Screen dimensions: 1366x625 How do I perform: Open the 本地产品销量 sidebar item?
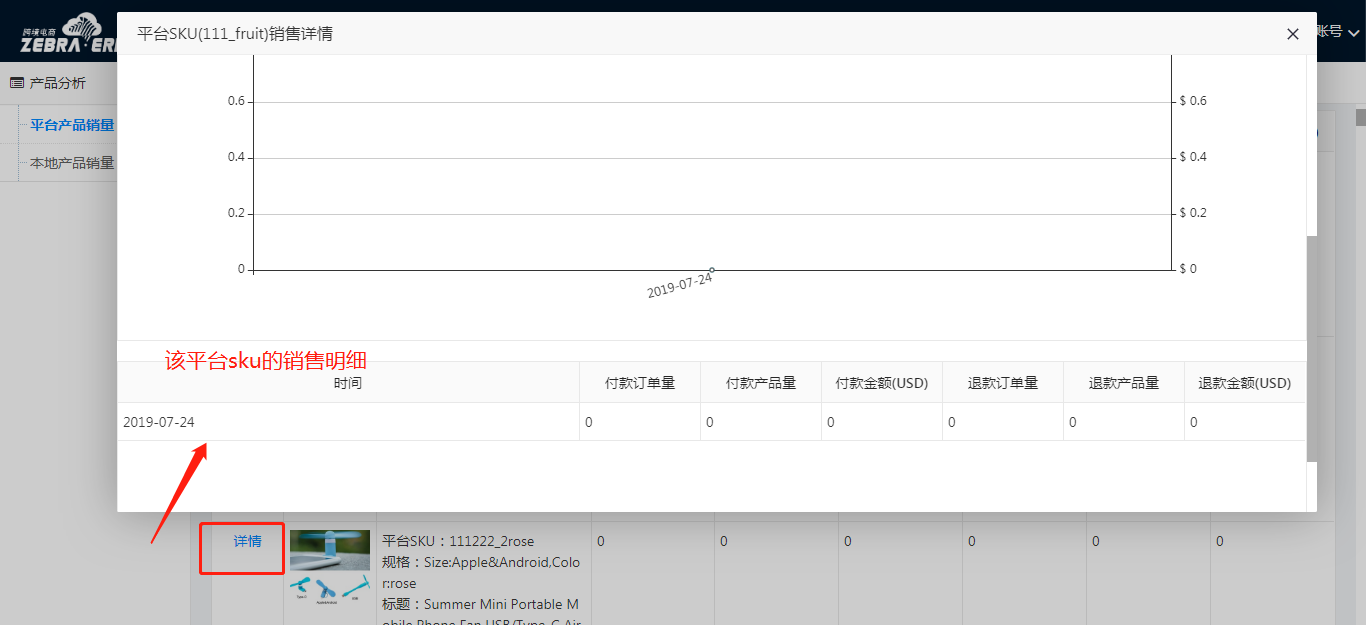point(71,163)
